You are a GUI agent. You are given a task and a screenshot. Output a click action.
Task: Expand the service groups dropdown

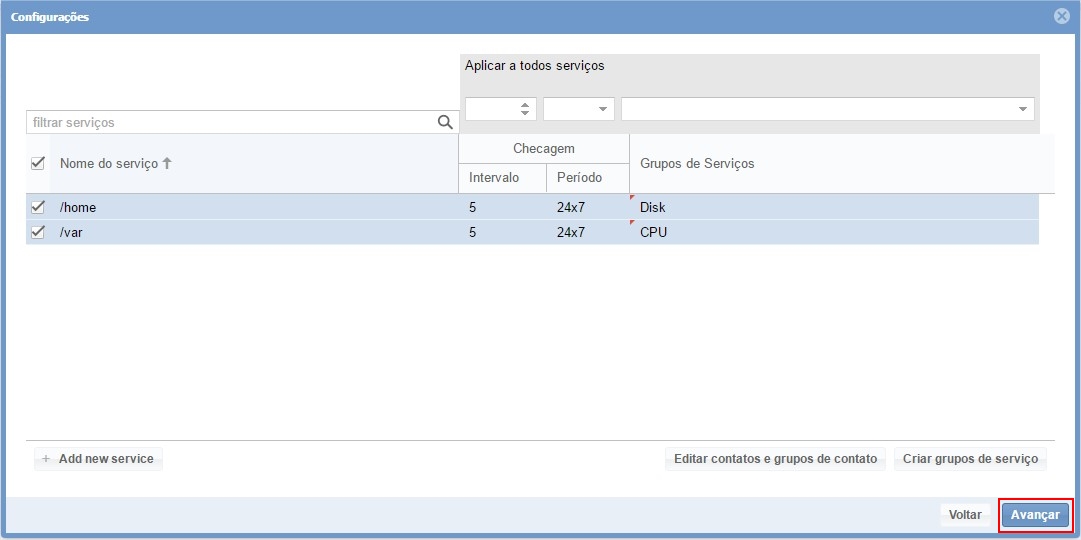(x=1022, y=109)
